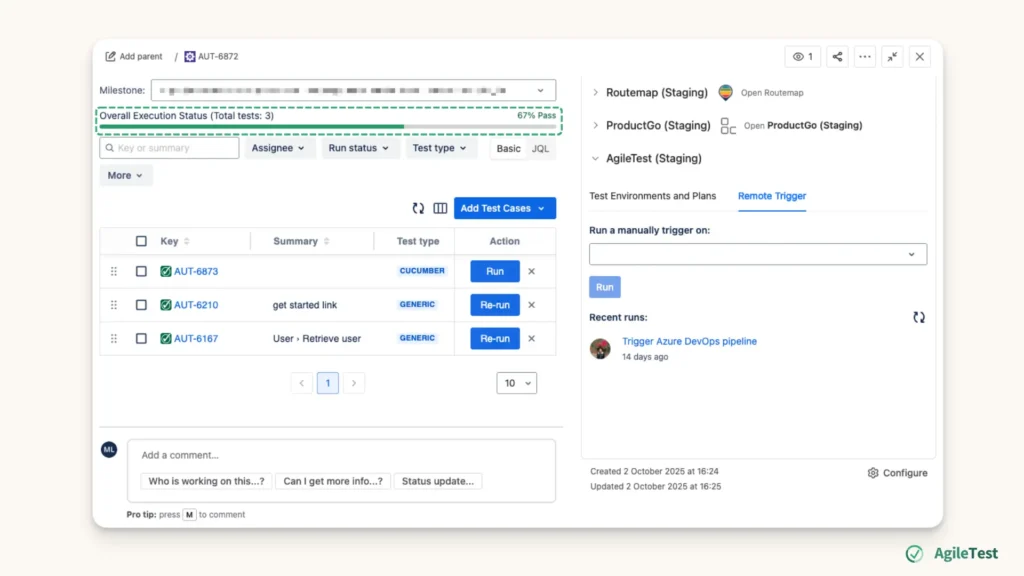
Task: Go to the next page
Action: (x=354, y=383)
